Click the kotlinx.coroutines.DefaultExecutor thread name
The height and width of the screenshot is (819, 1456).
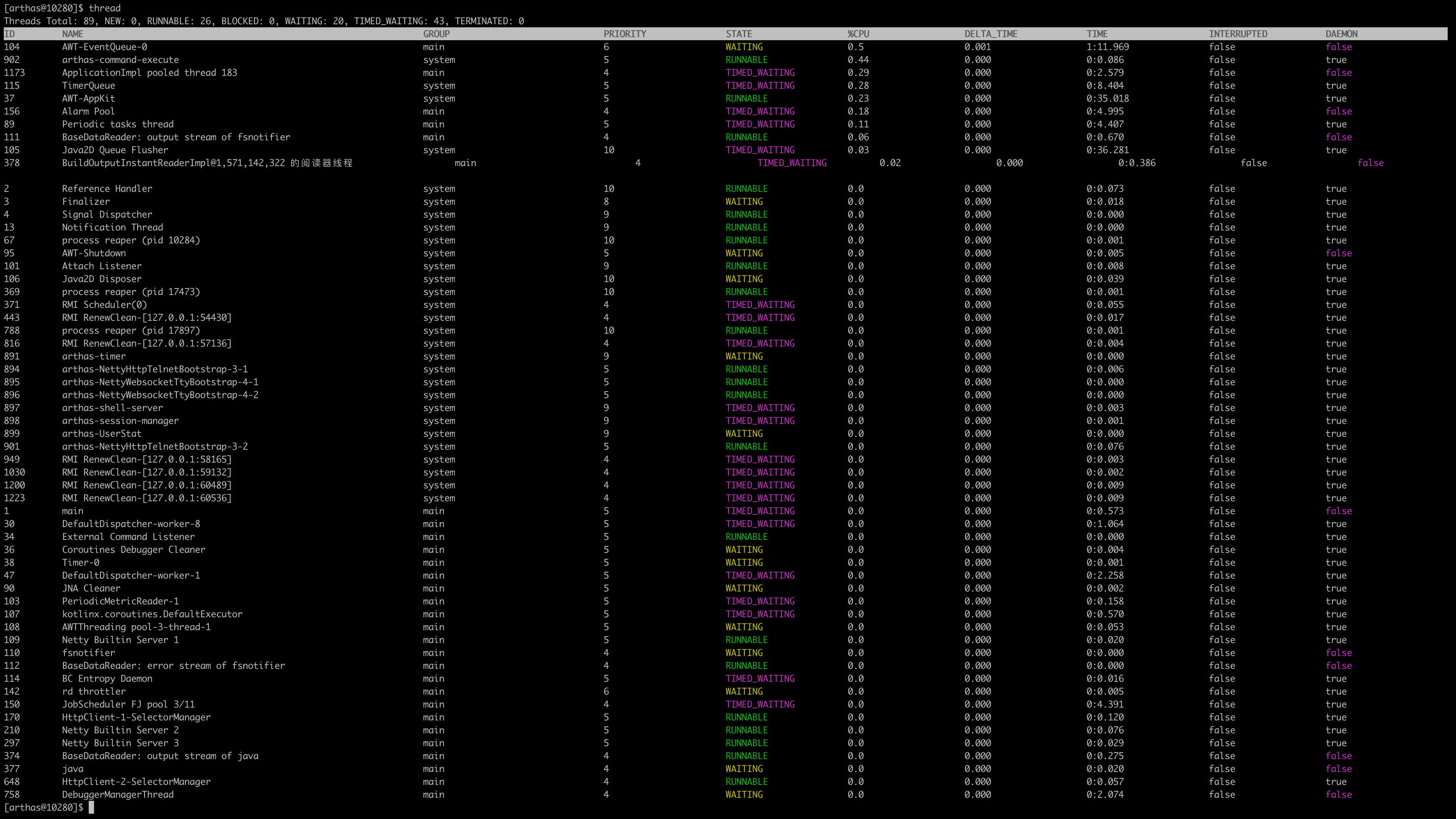[x=152, y=614]
